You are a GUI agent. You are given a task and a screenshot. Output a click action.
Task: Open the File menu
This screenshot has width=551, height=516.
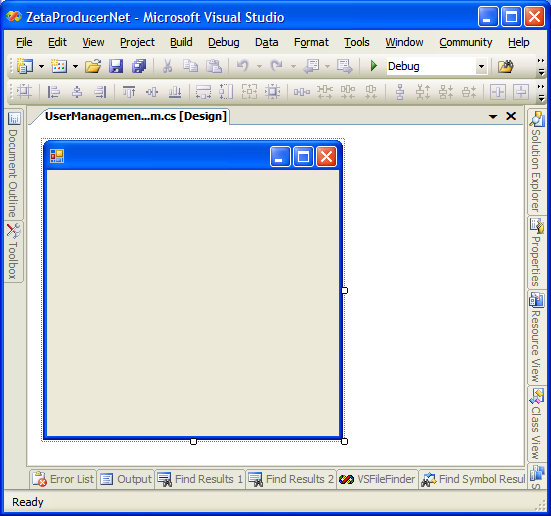click(x=24, y=42)
